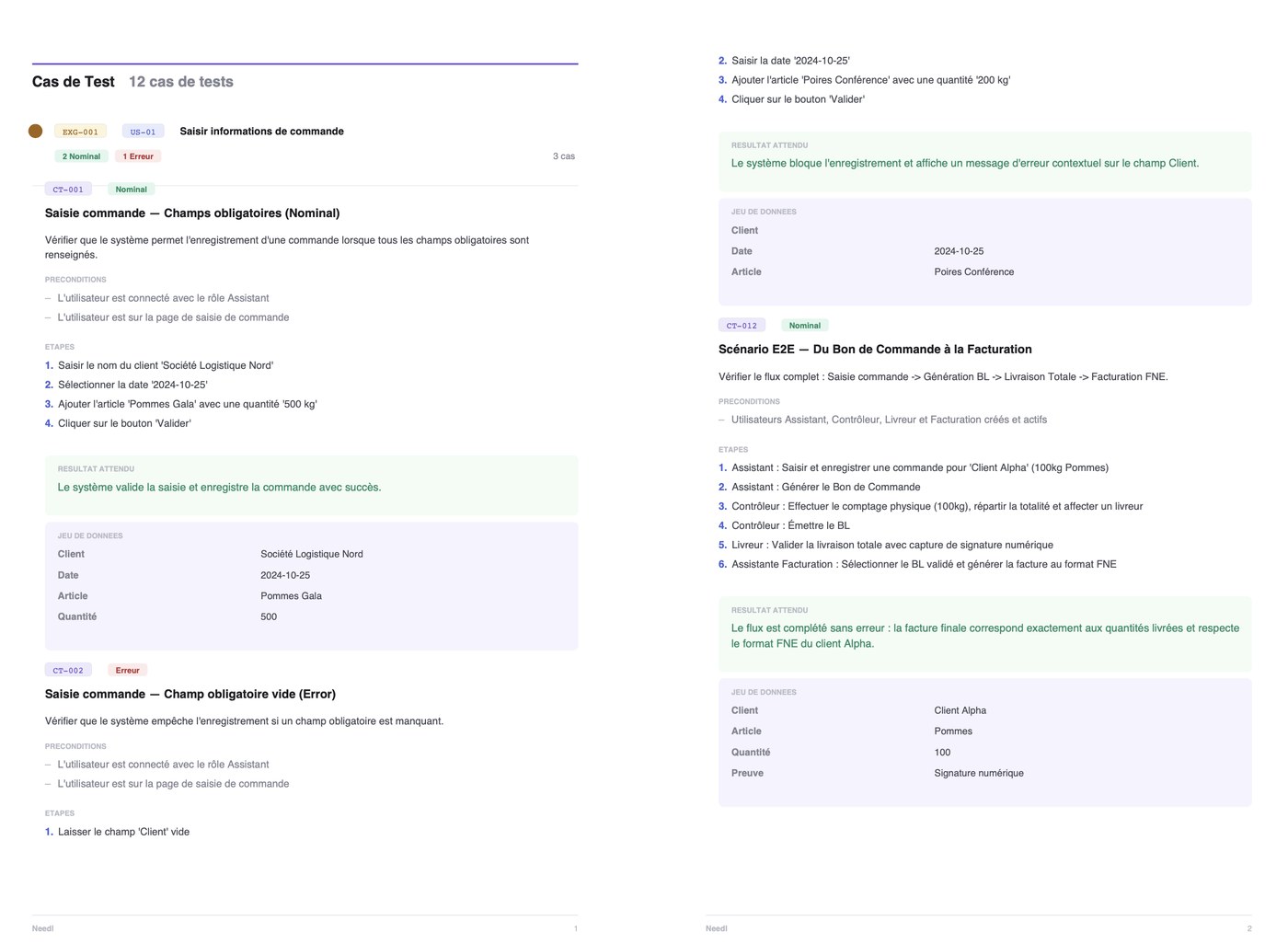Select the CT-002 test case tag

point(68,670)
